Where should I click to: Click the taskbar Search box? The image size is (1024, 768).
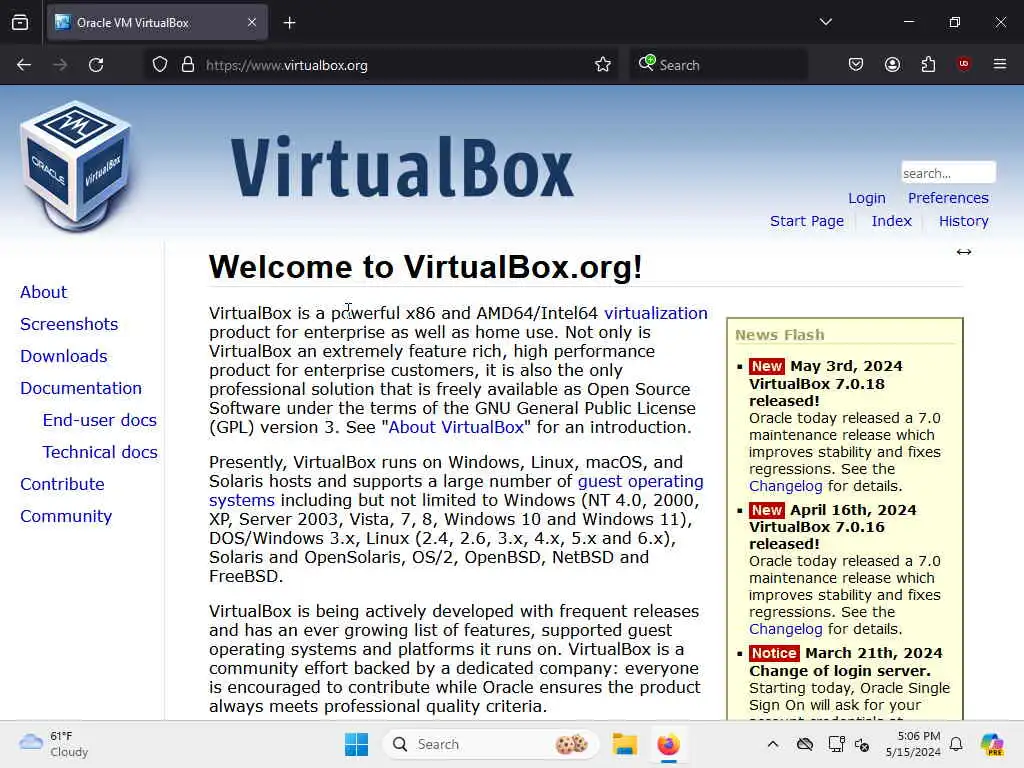click(x=491, y=744)
